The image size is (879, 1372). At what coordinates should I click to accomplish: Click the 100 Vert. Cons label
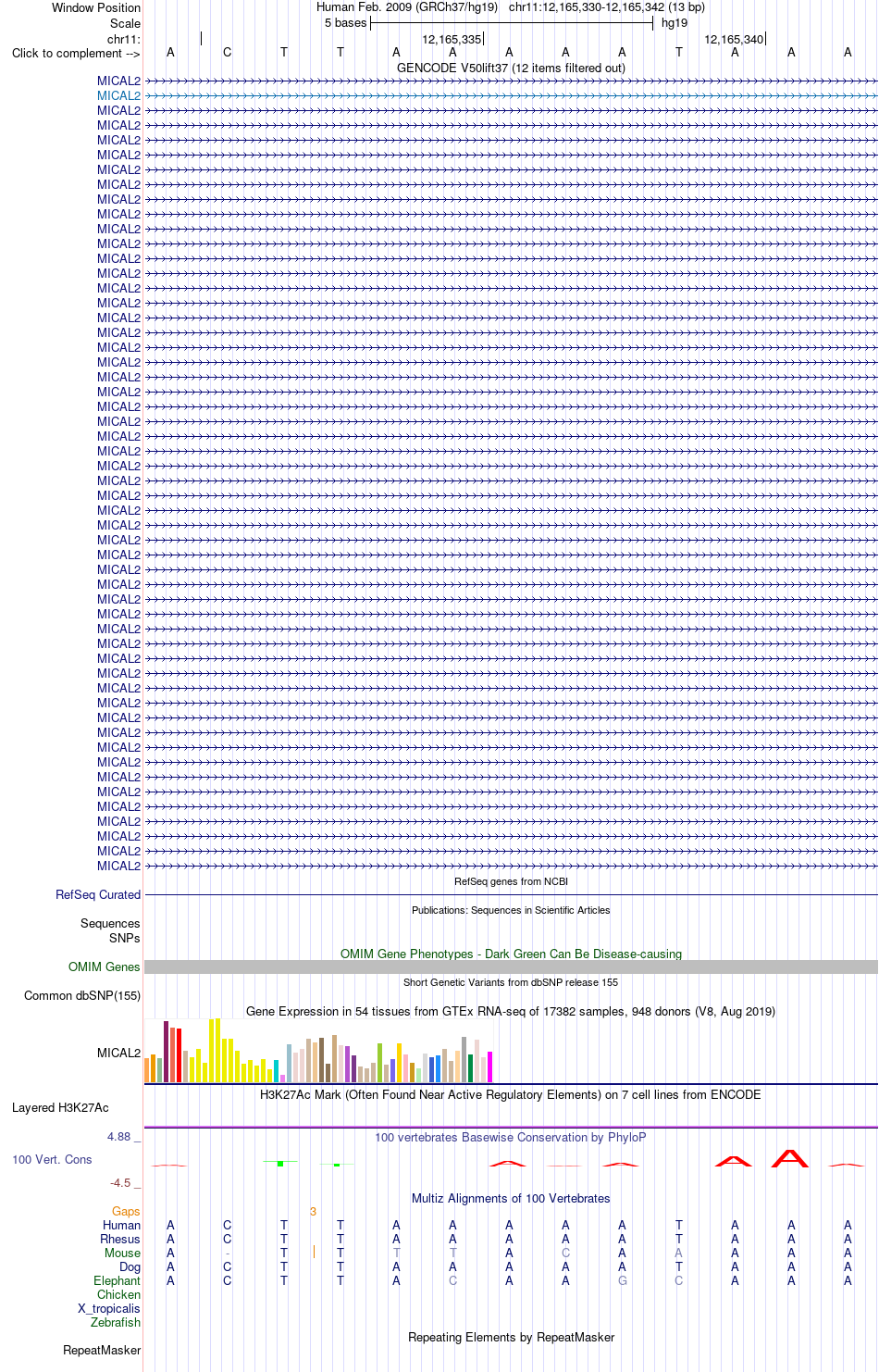tap(52, 1159)
